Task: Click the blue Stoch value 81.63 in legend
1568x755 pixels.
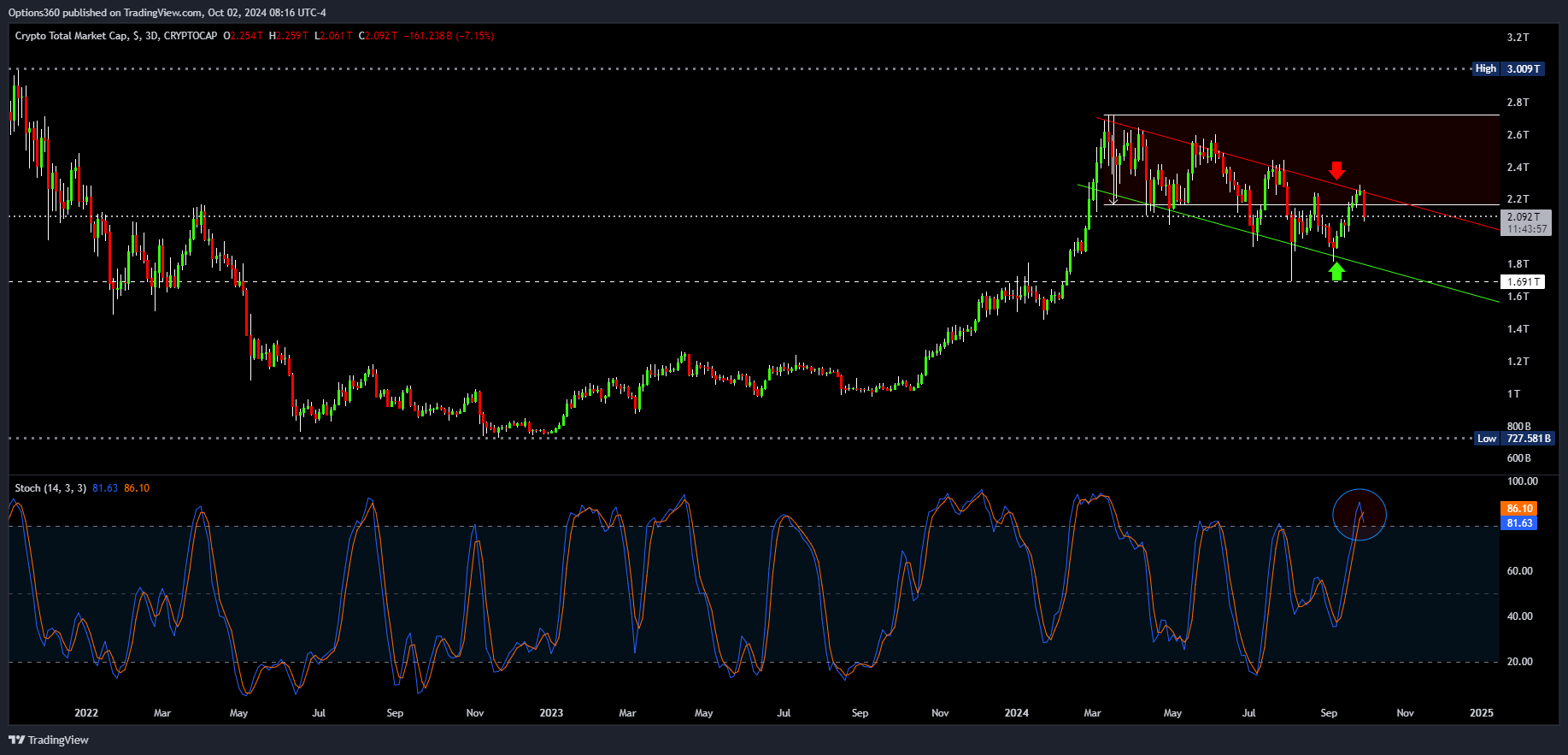Action: click(x=105, y=488)
